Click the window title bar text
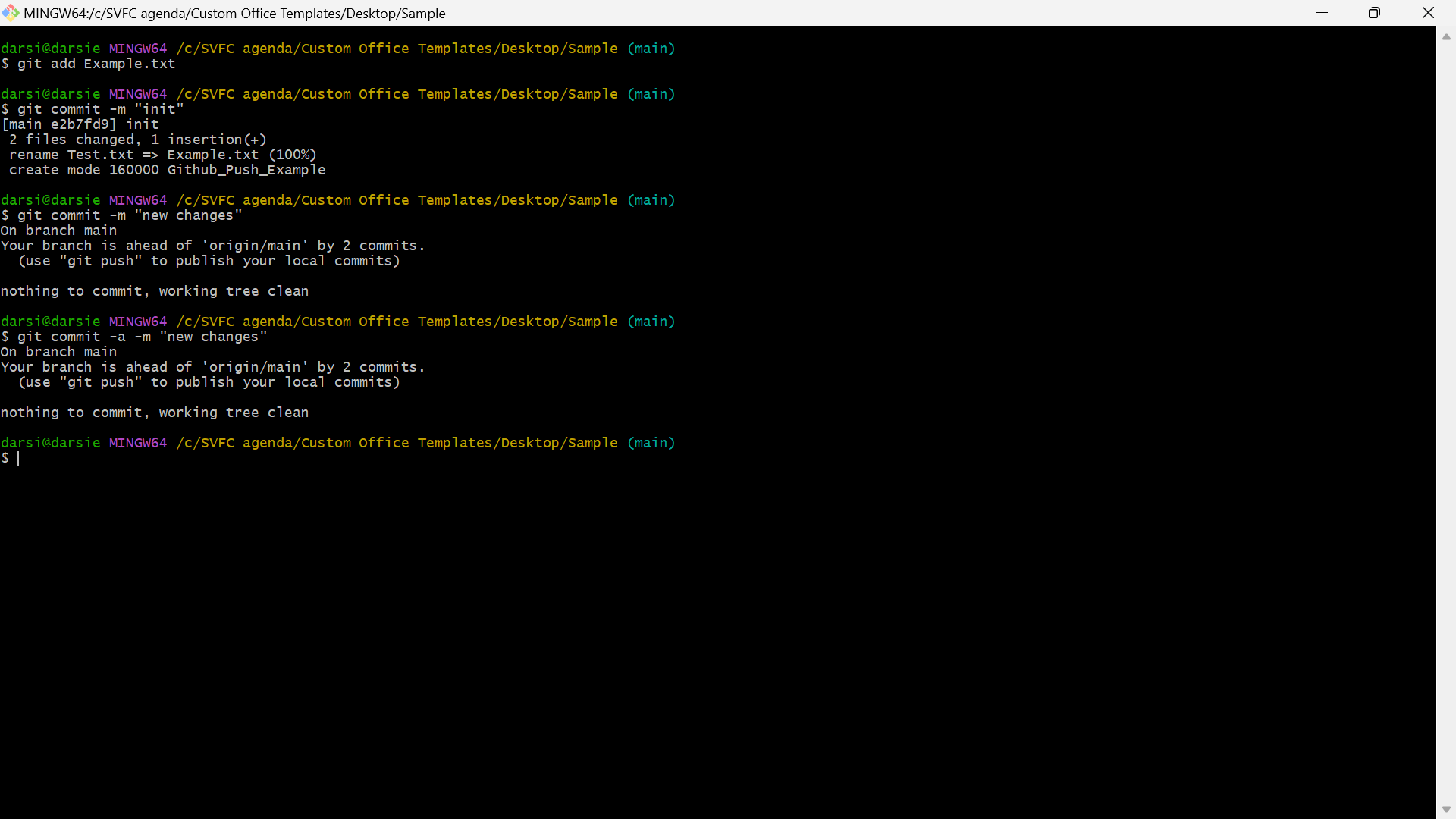This screenshot has width=1456, height=819. [x=234, y=13]
